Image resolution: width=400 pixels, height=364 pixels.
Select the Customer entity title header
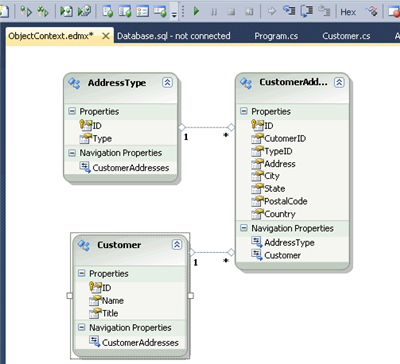pyautogui.click(x=119, y=245)
